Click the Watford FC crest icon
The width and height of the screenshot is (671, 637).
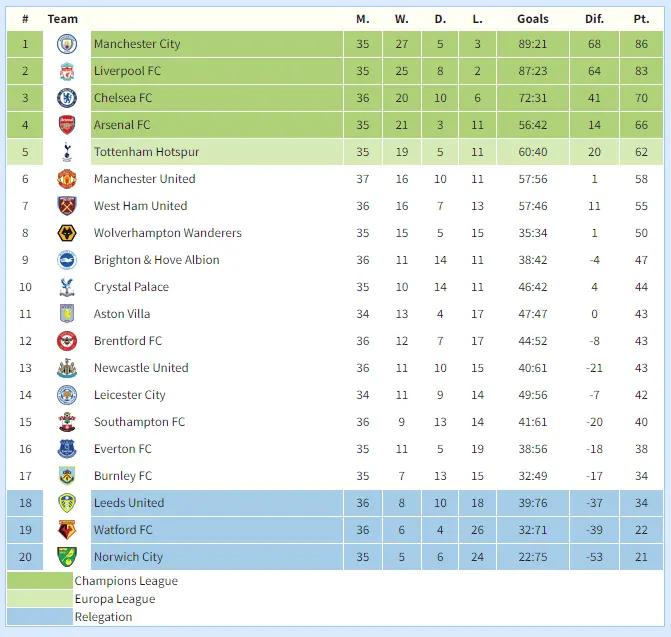(x=67, y=530)
